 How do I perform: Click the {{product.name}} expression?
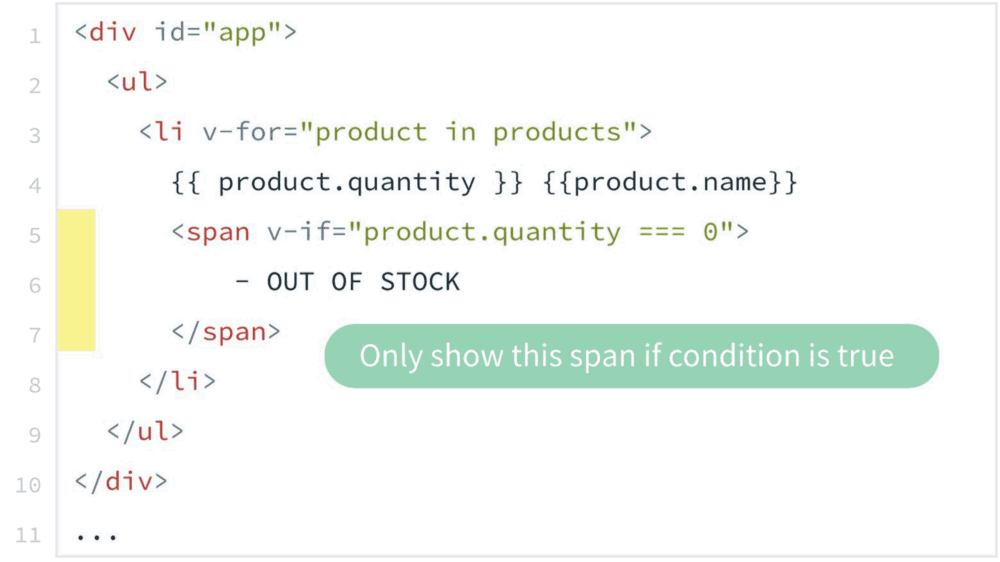pyautogui.click(x=670, y=182)
